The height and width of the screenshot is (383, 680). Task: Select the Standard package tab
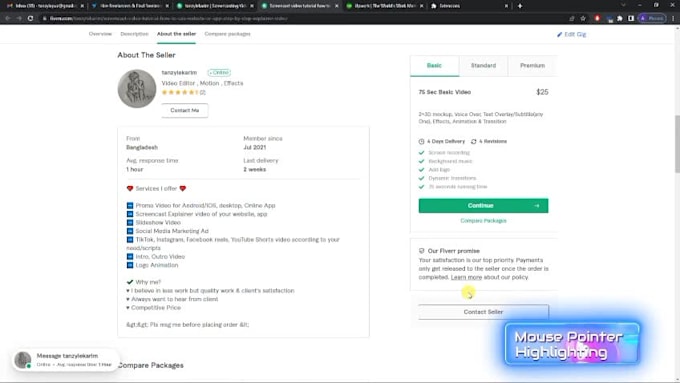[483, 65]
